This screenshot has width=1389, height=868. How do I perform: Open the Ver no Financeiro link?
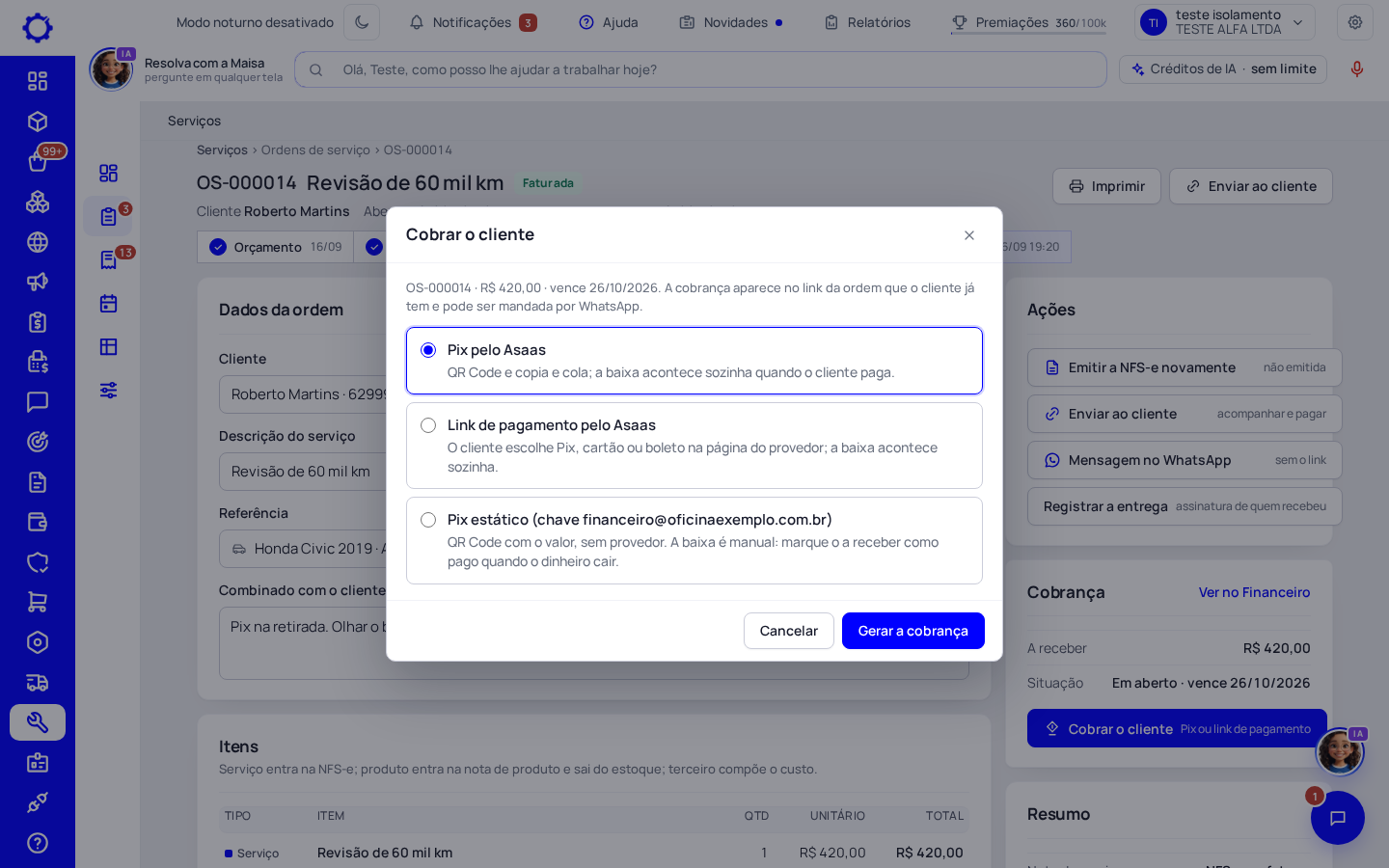pos(1254,592)
